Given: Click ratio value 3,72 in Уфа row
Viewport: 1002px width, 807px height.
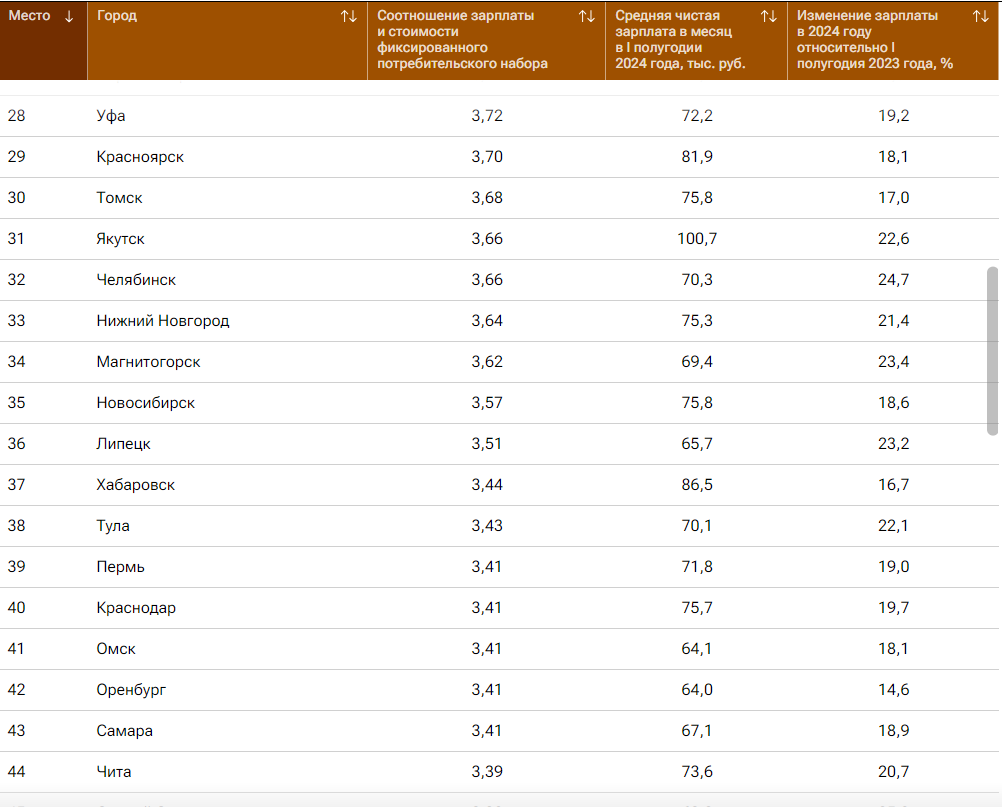Looking at the screenshot, I should 487,116.
